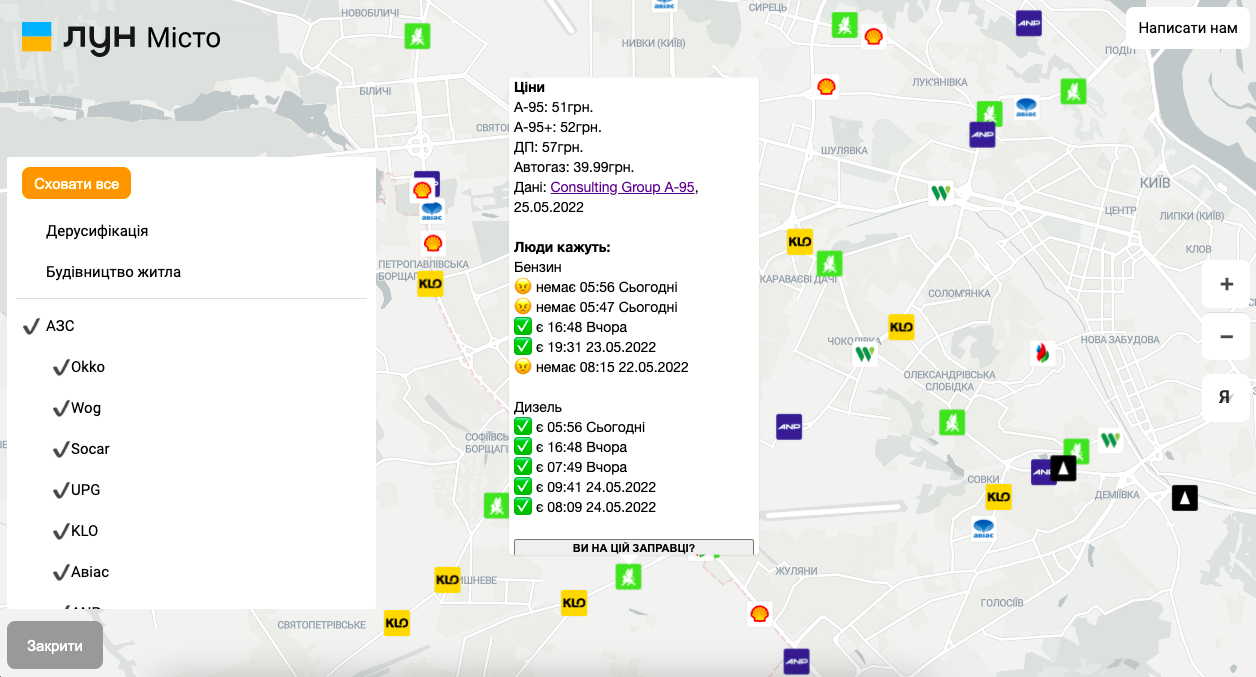
Task: Click the ЛУН Місто logo
Action: [x=121, y=38]
